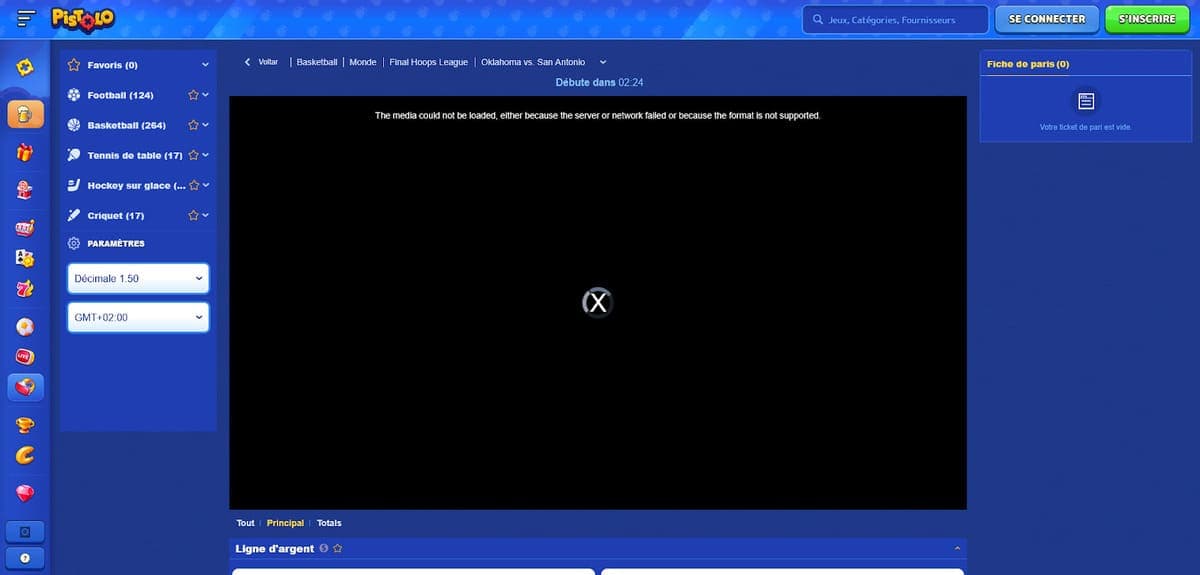Select the soccer ball sidebar icon
The width and height of the screenshot is (1200, 575).
tap(25, 327)
